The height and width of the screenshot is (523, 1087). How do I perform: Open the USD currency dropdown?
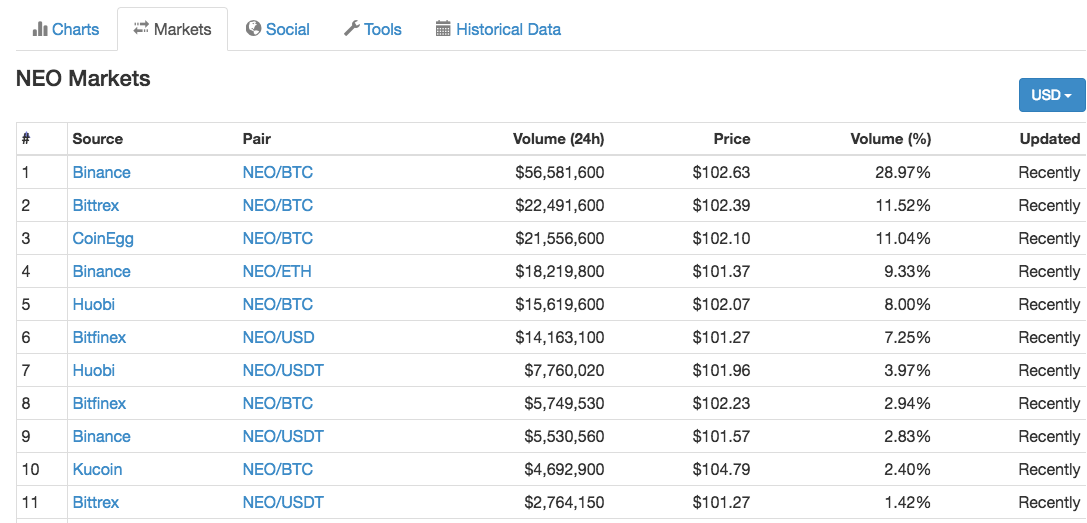1051,95
